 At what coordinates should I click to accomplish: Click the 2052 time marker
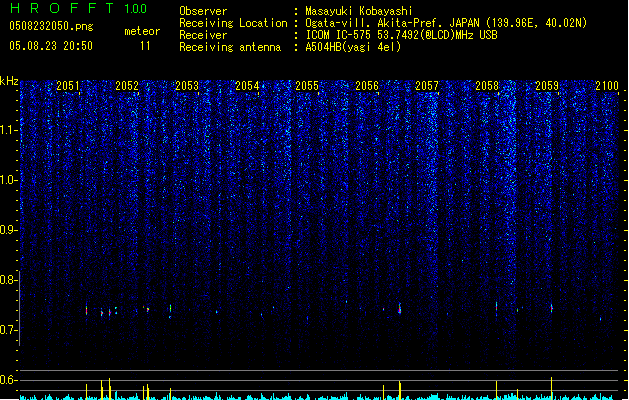pyautogui.click(x=127, y=86)
